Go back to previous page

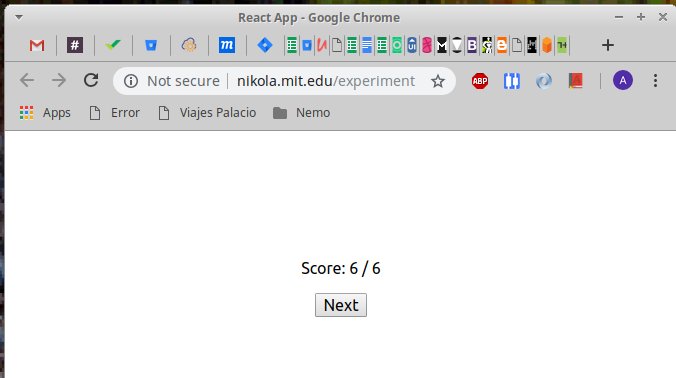pos(27,80)
